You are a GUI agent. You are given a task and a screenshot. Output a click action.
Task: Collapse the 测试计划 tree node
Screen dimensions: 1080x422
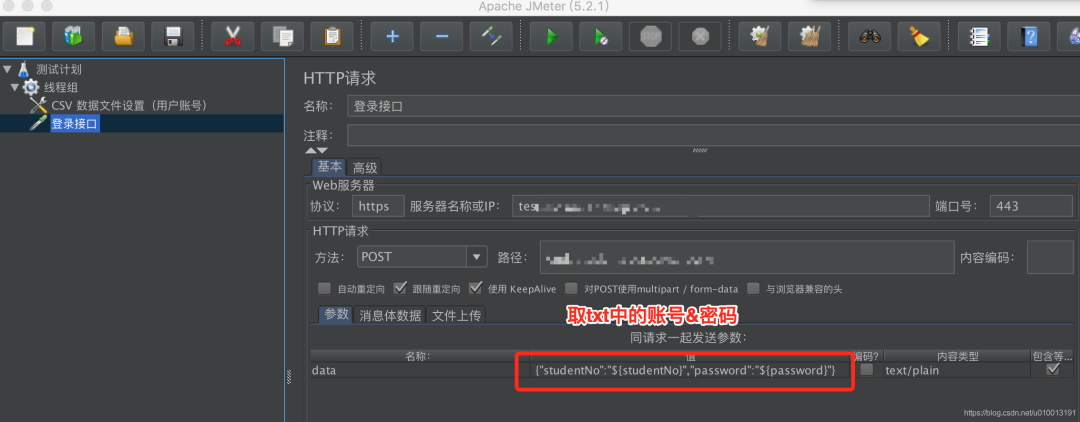click(x=8, y=70)
